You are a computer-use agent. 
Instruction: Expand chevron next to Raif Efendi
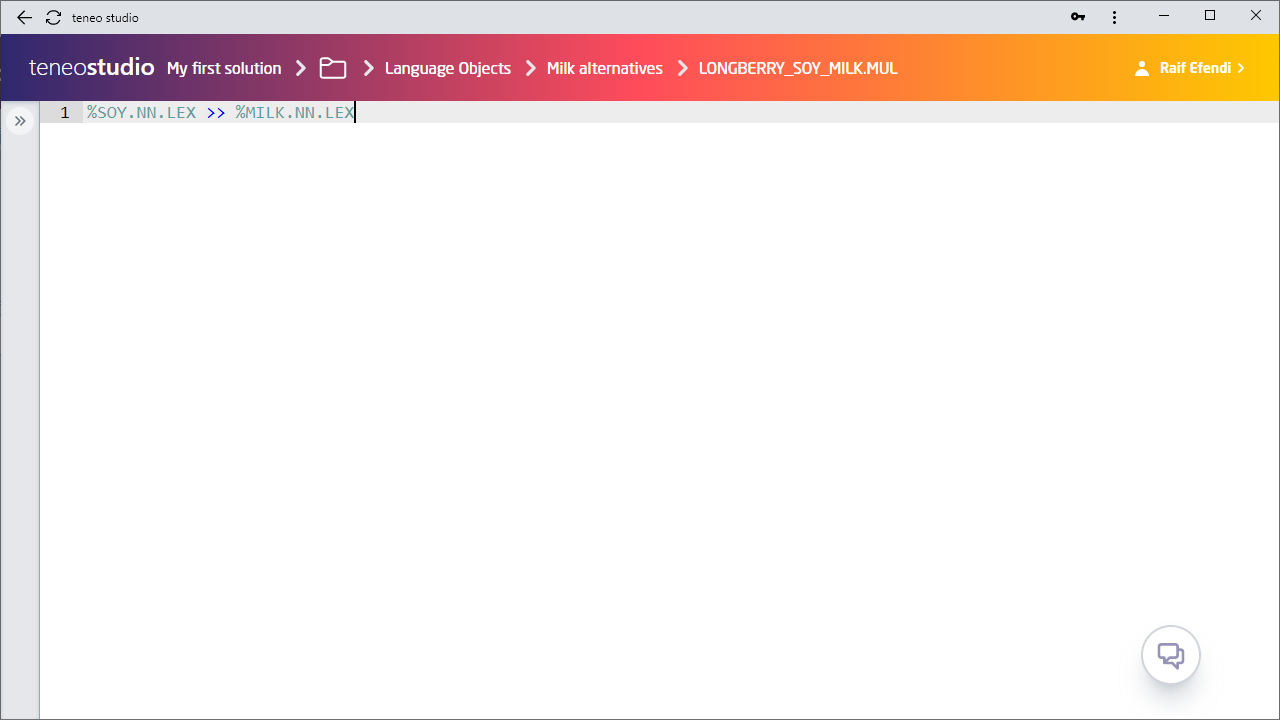(x=1241, y=68)
